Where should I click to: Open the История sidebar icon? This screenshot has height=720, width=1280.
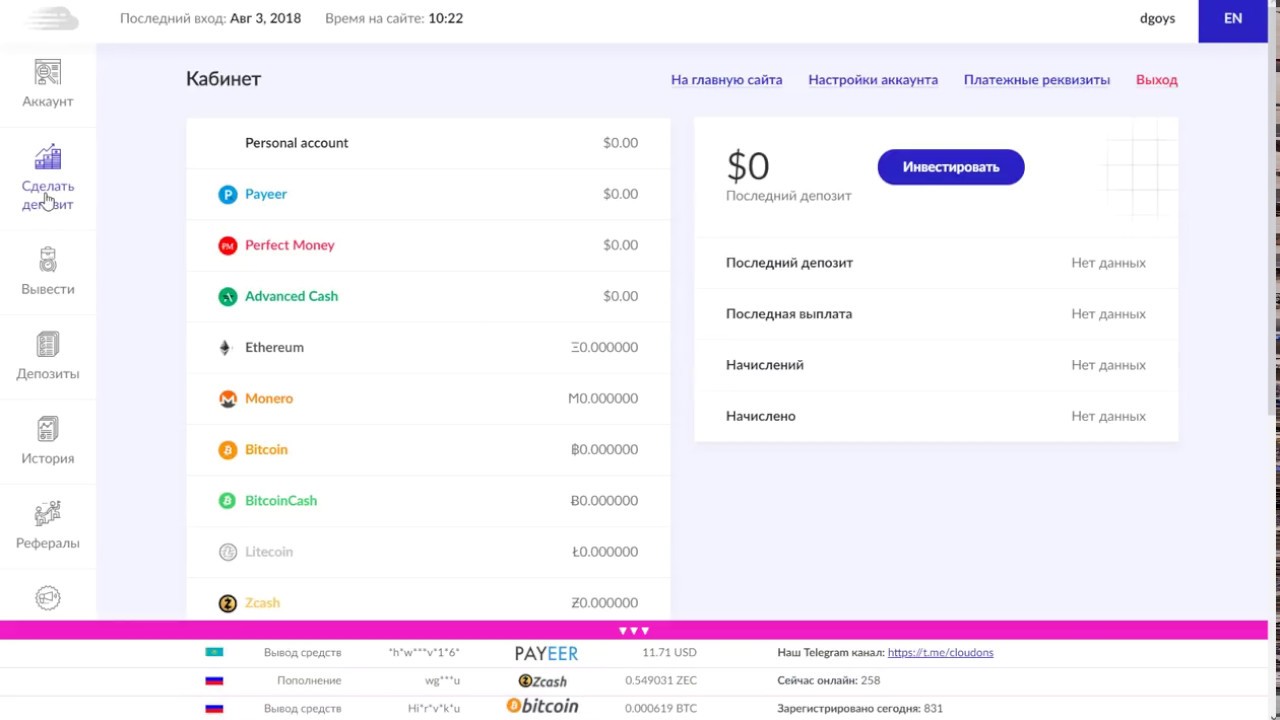click(x=48, y=430)
